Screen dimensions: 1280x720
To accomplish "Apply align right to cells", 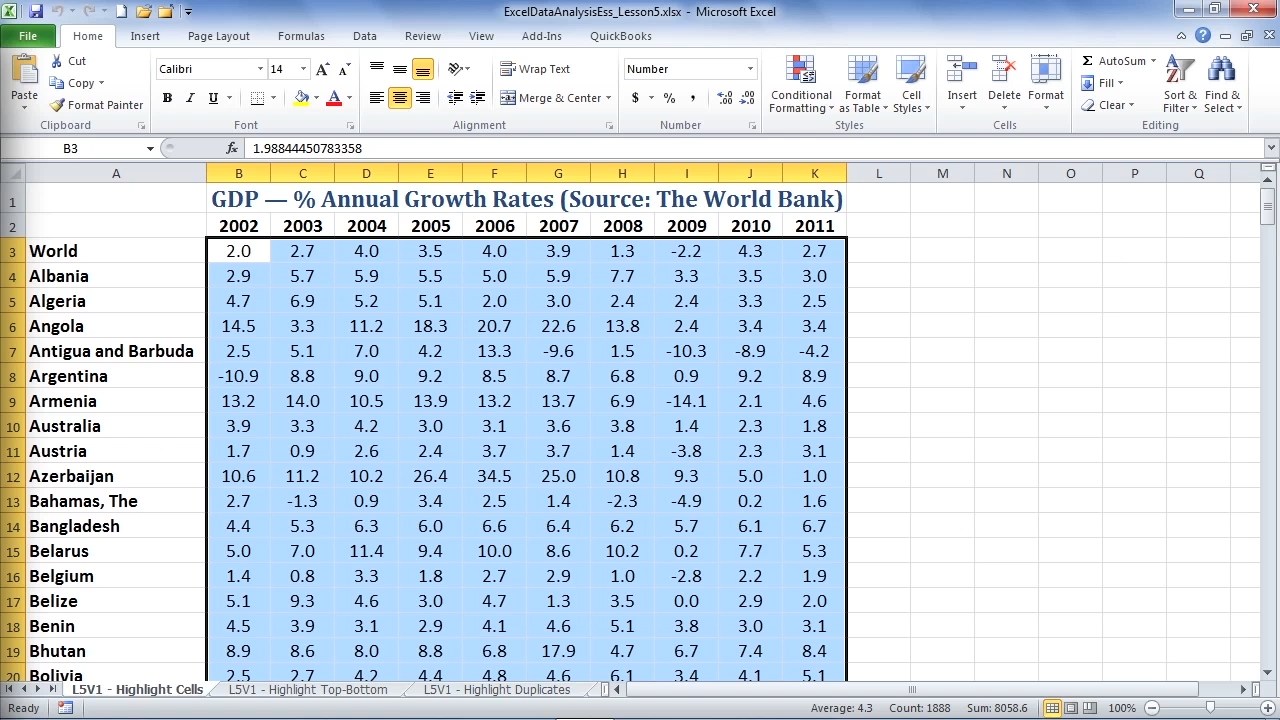I will (x=422, y=98).
